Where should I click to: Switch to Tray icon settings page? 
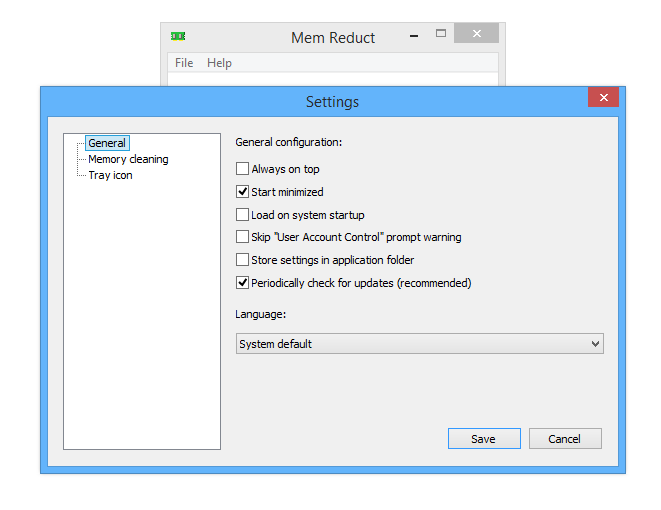(x=110, y=175)
